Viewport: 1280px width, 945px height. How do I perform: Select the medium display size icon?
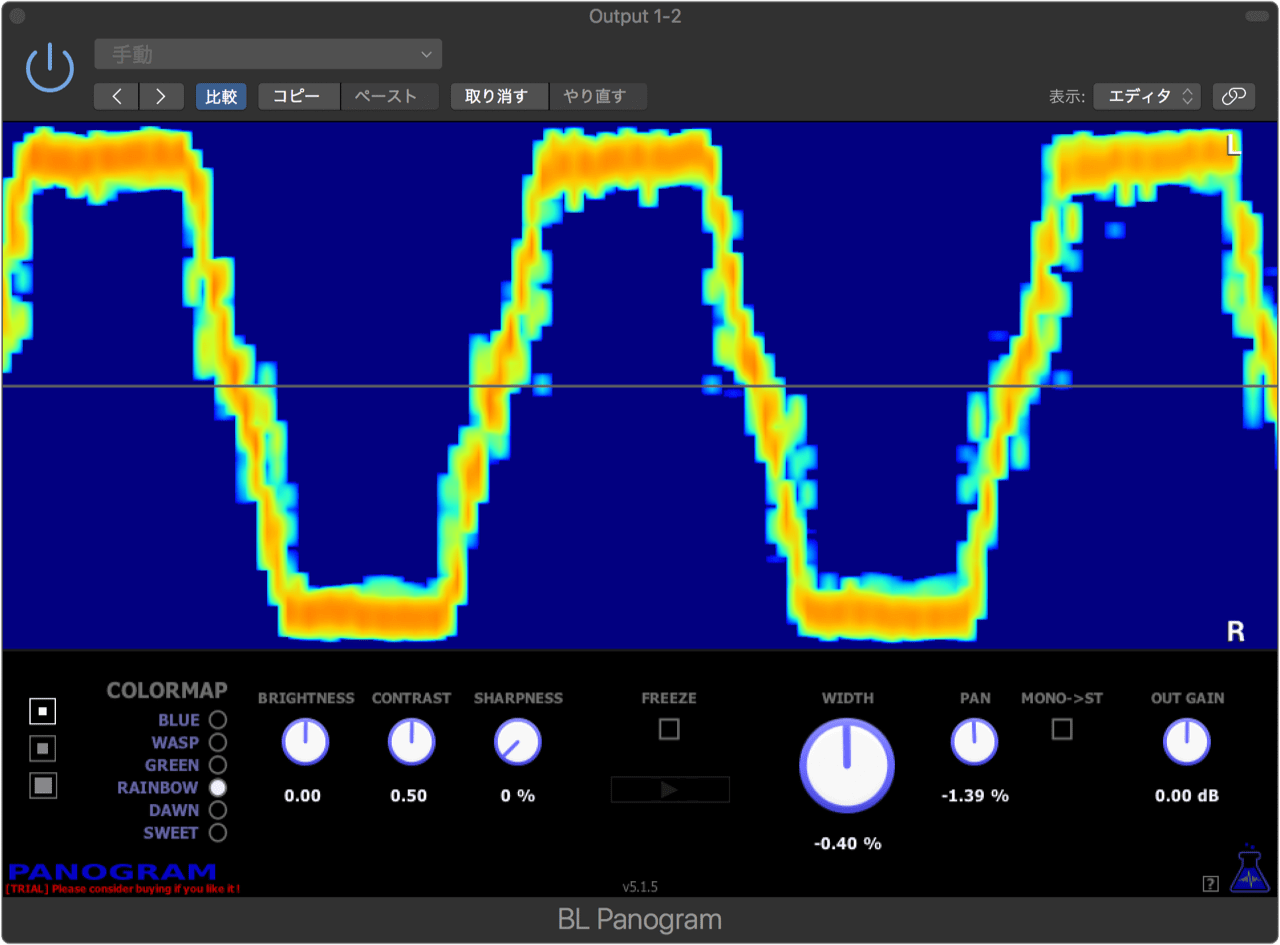43,748
